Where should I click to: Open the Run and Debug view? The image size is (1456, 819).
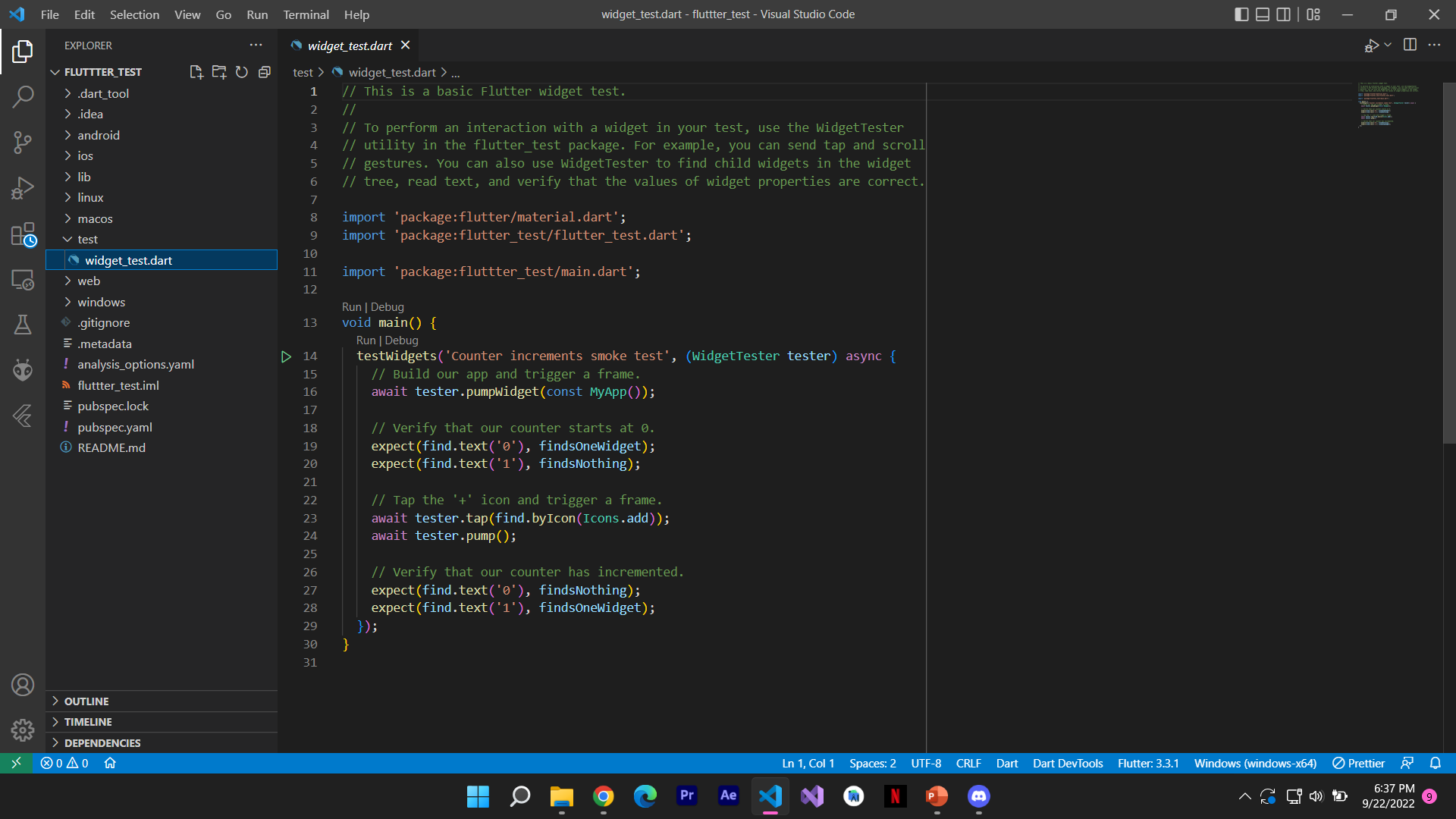pos(23,188)
